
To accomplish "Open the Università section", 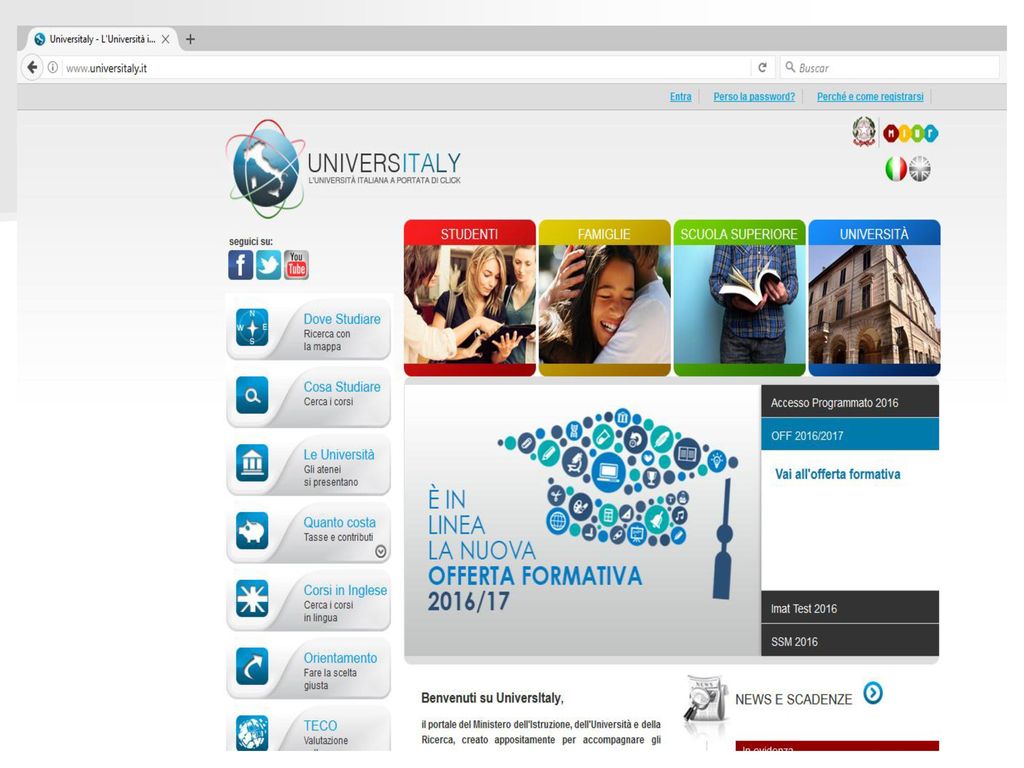I will (x=874, y=298).
